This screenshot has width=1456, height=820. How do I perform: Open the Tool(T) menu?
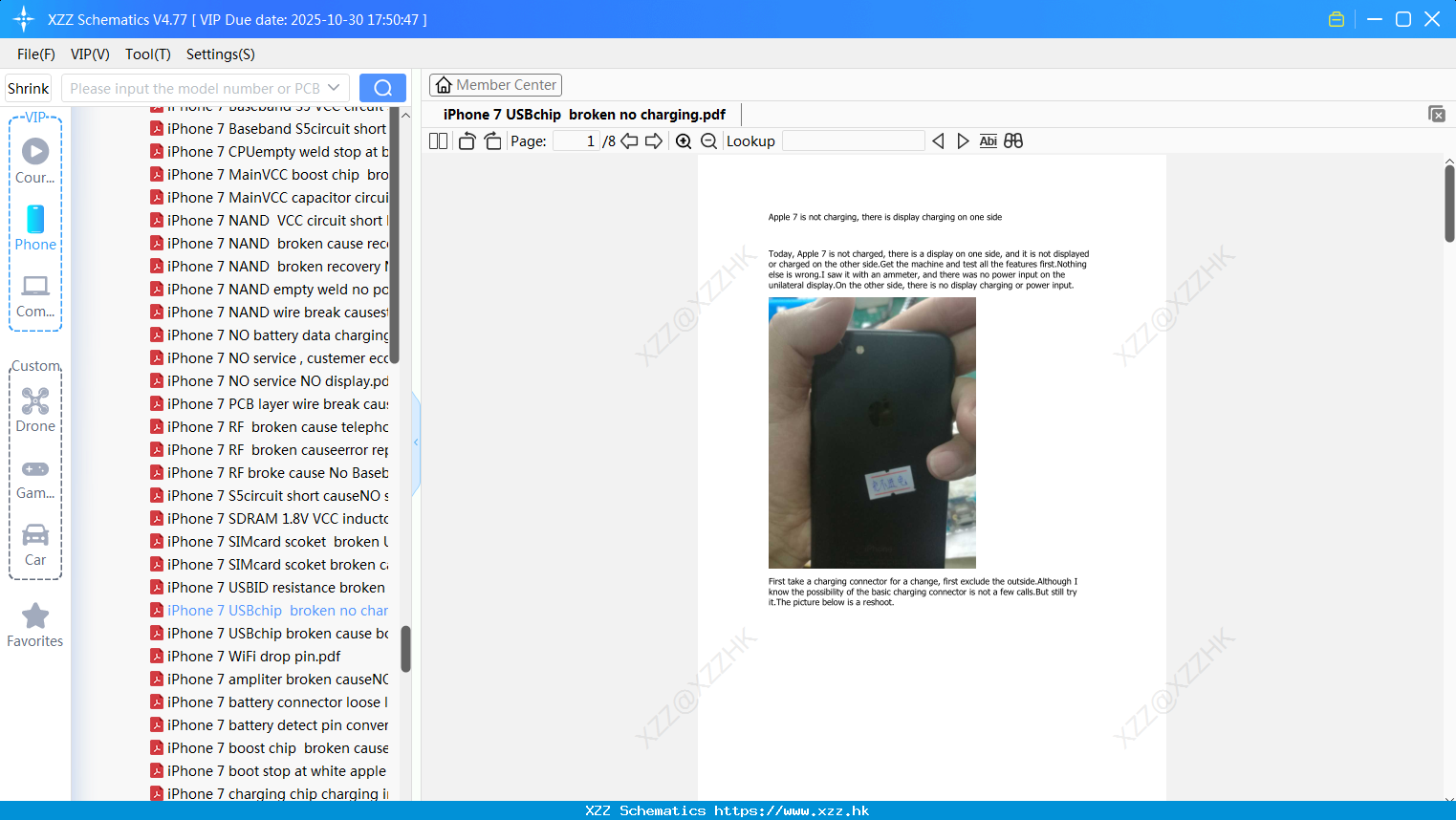[148, 54]
